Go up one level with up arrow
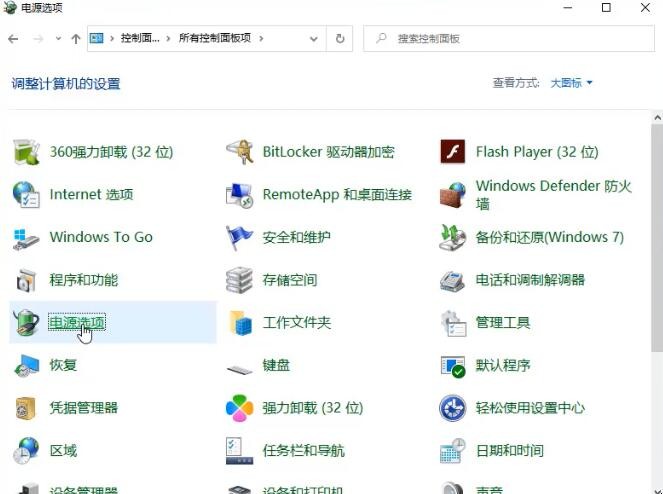 [x=76, y=39]
